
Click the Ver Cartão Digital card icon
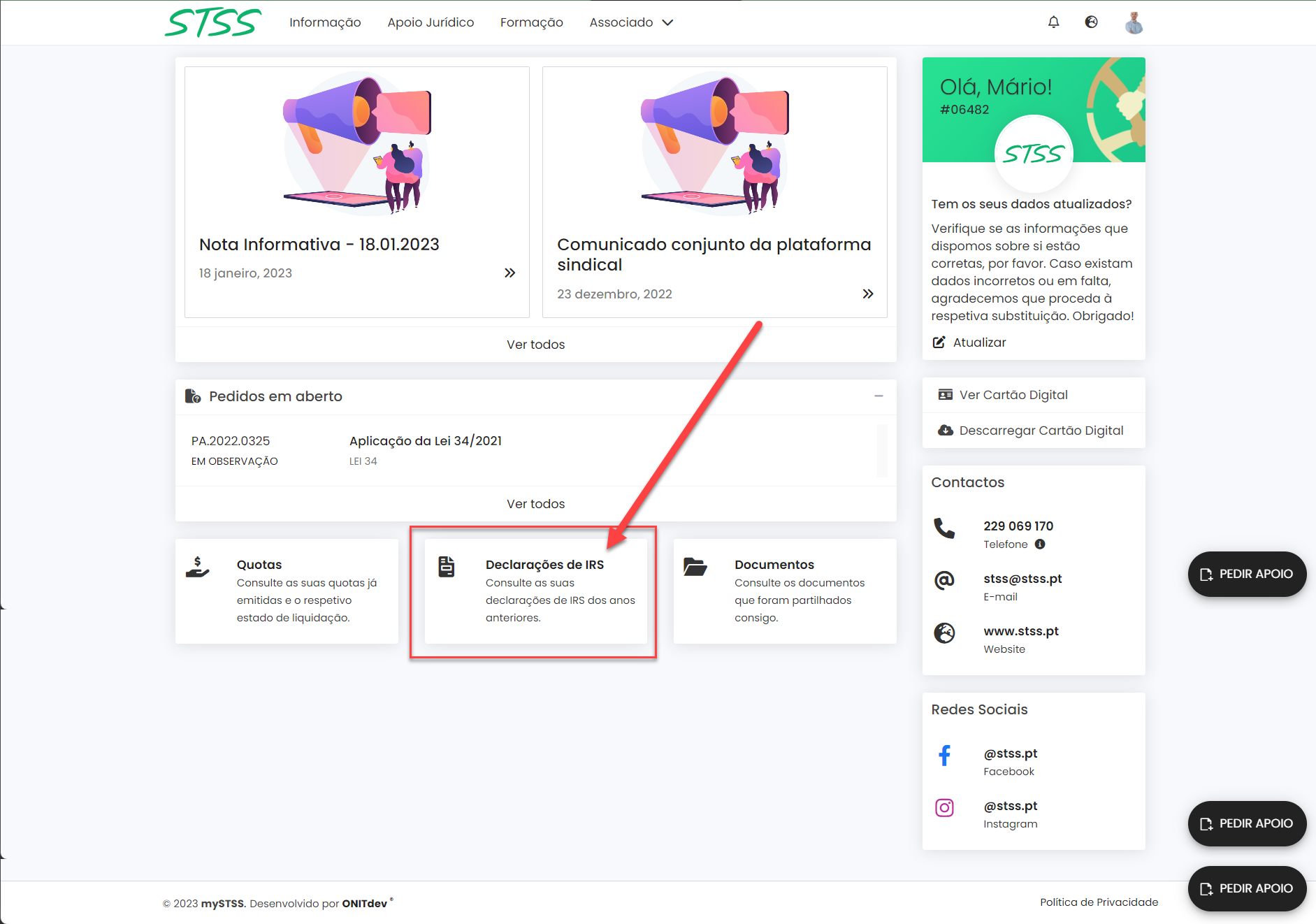(x=945, y=395)
